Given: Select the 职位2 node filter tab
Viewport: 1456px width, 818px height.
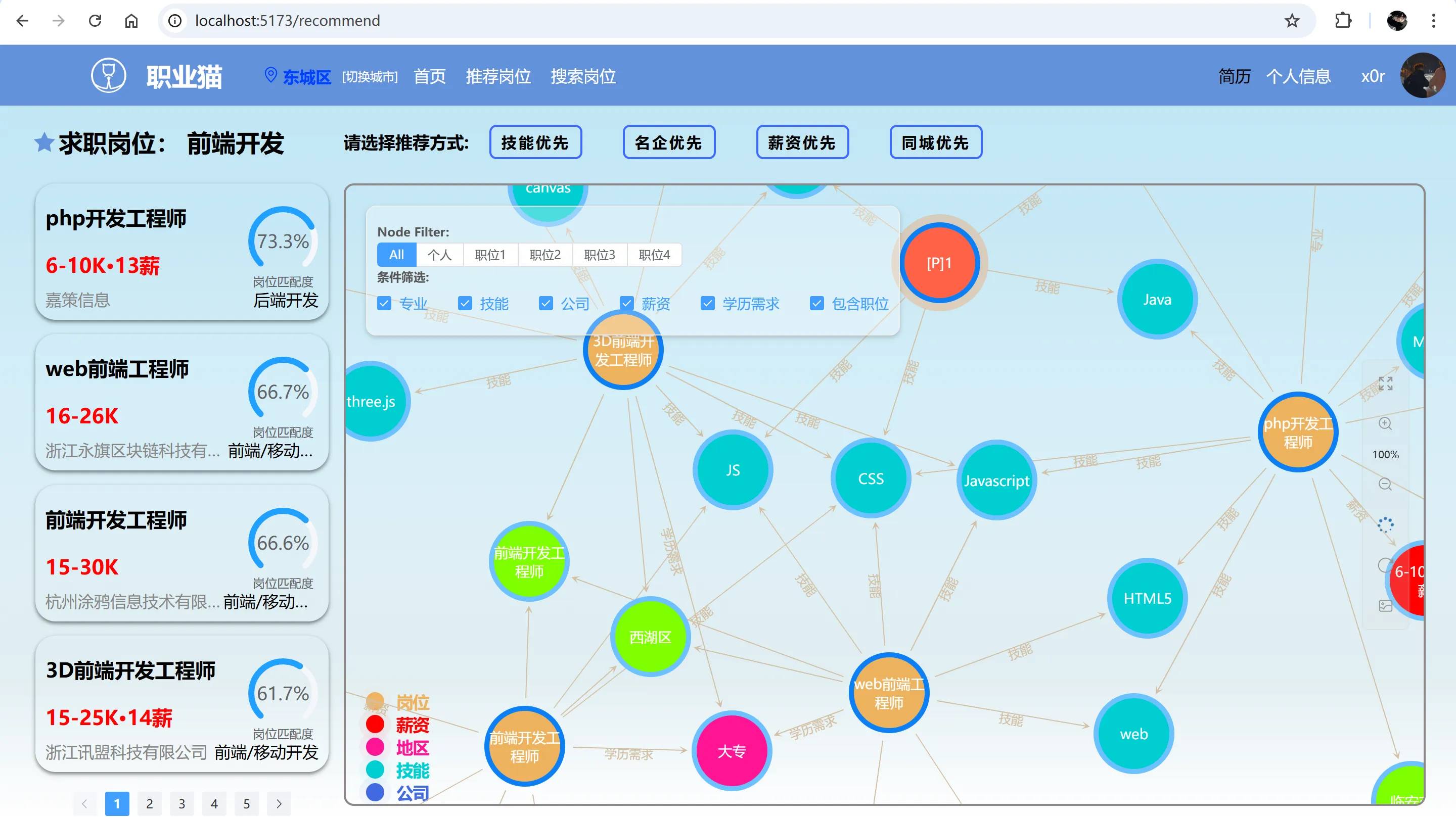Looking at the screenshot, I should coord(545,255).
